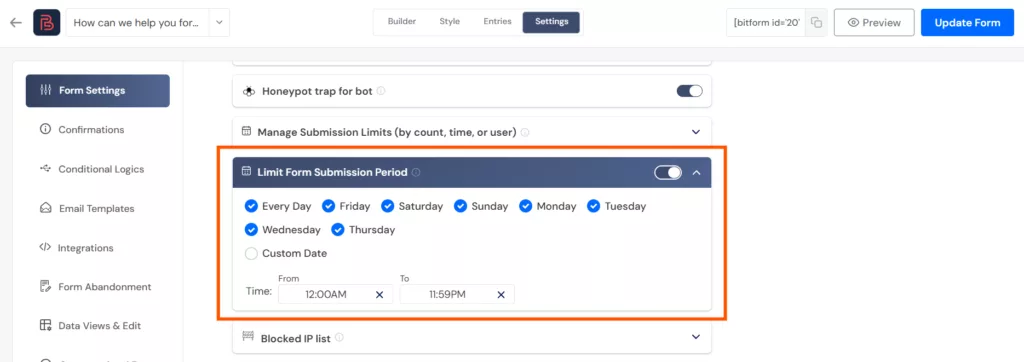Collapse Limit Form Submission Period chevron
Viewport: 1024px width, 362px height.
coord(696,173)
